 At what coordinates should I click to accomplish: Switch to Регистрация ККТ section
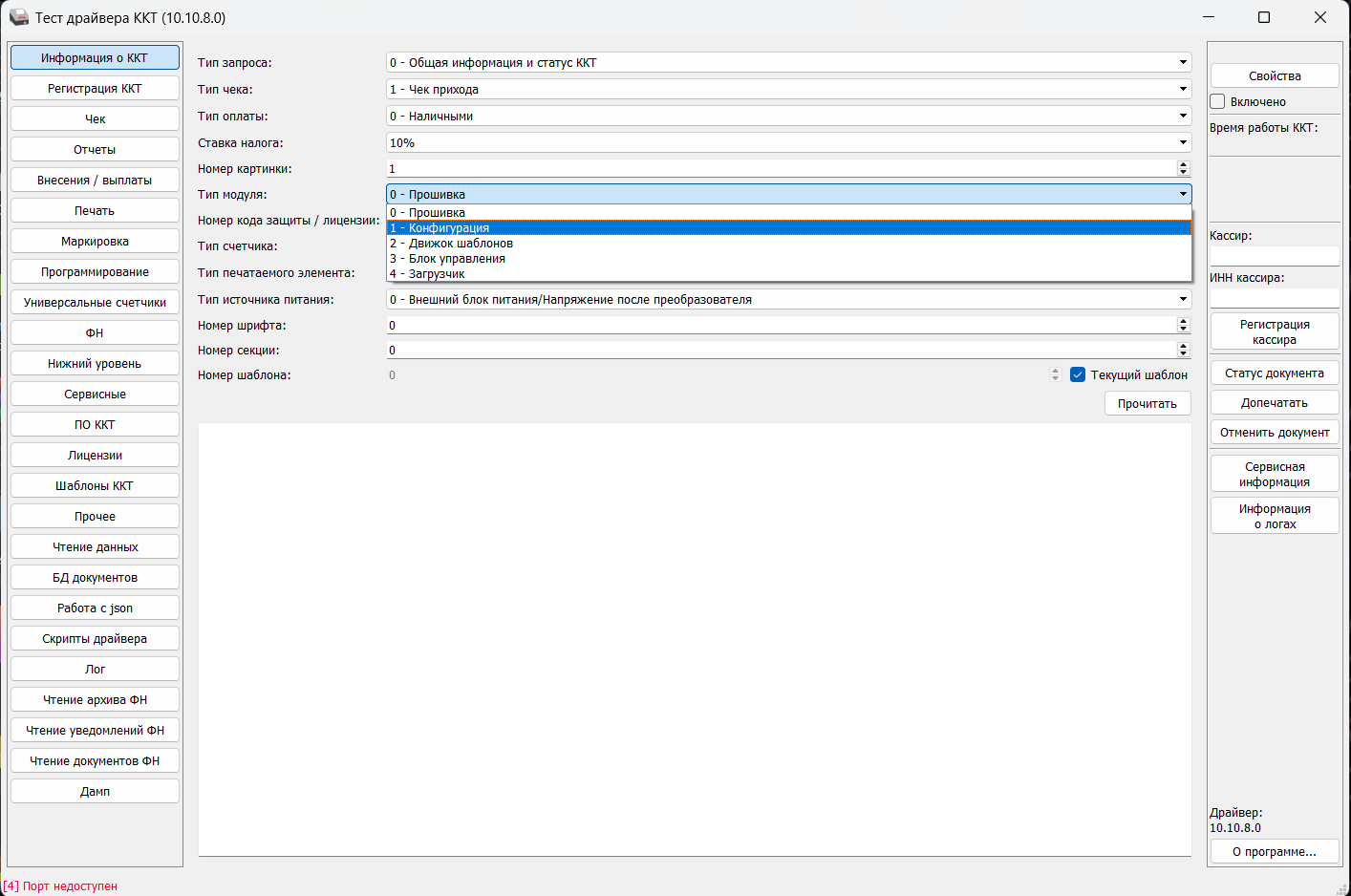coord(95,88)
